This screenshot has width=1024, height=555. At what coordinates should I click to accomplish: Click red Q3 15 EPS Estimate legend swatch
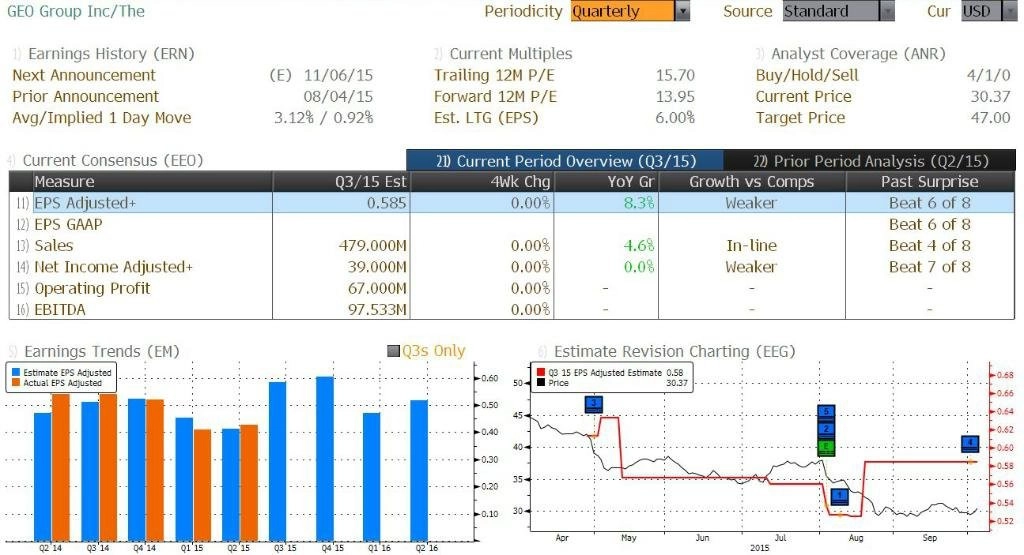point(541,372)
